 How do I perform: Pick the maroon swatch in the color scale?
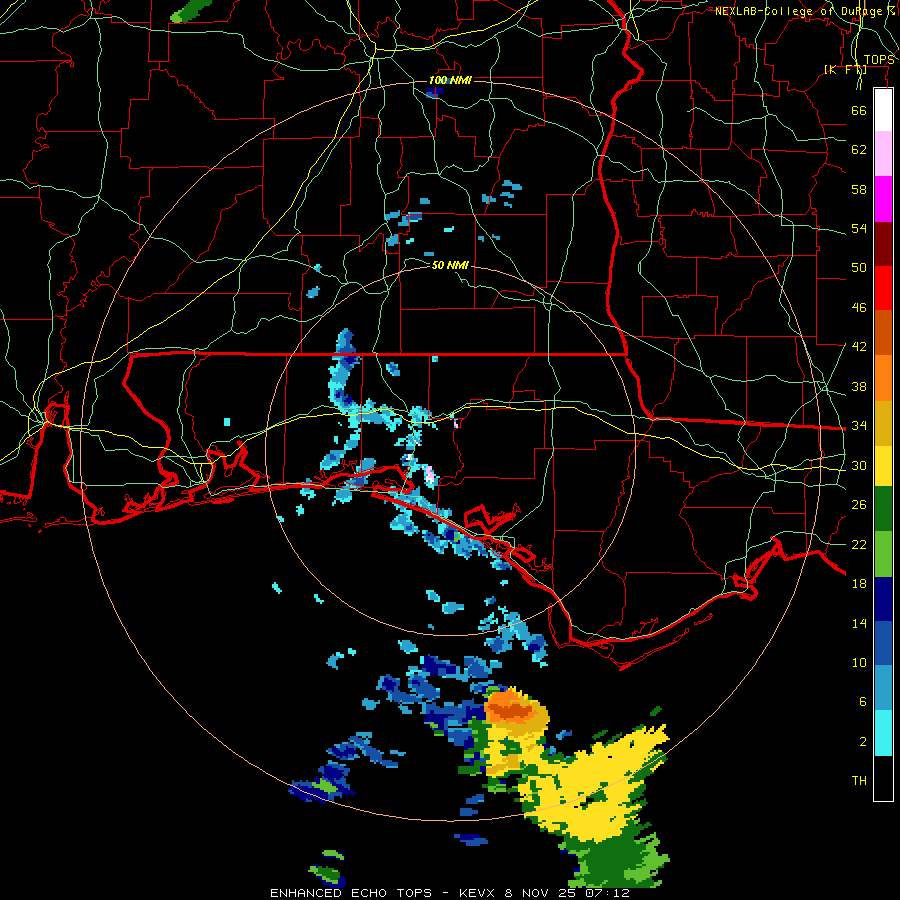pos(883,243)
